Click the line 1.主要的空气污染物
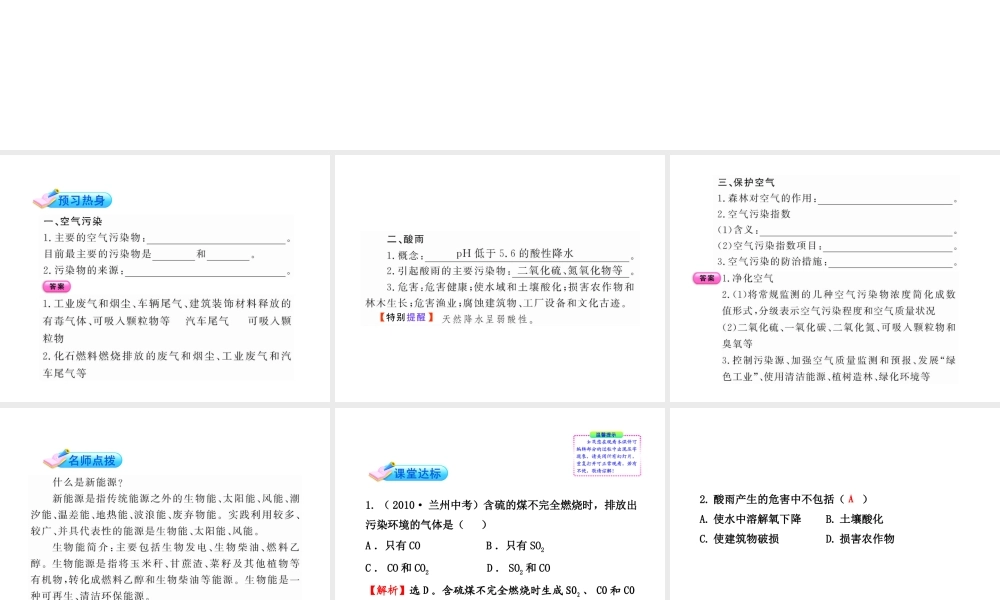Image resolution: width=1000 pixels, height=600 pixels. tap(167, 238)
